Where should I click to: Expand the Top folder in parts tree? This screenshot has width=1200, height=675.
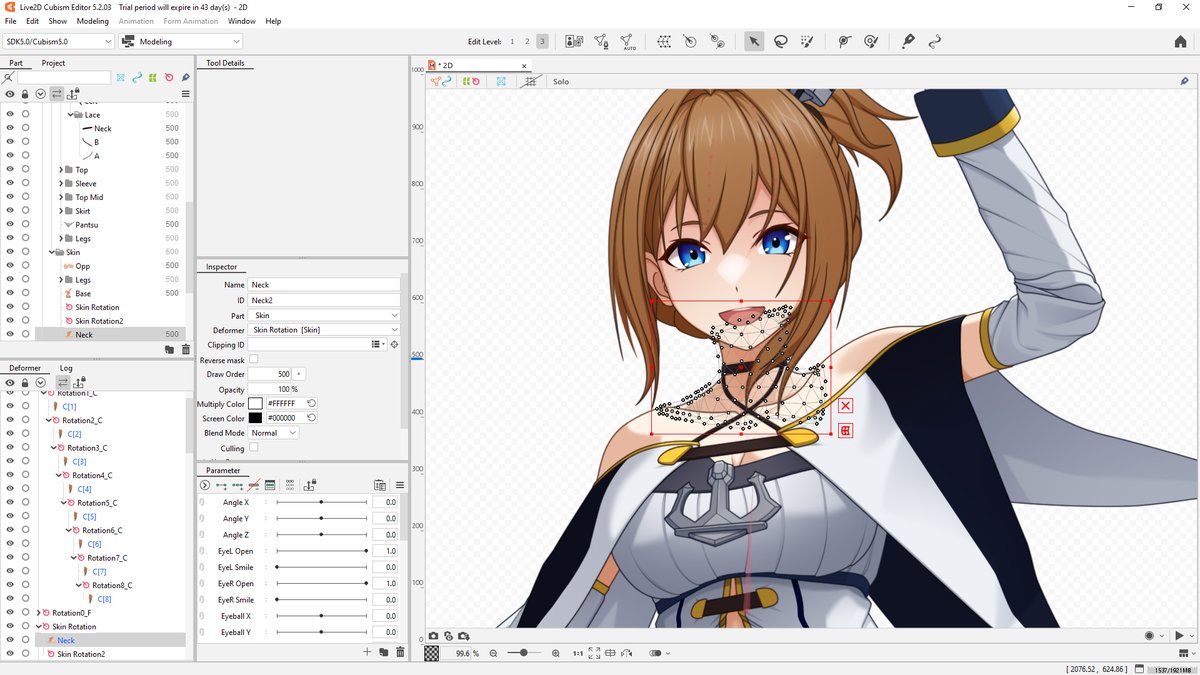pyautogui.click(x=62, y=170)
